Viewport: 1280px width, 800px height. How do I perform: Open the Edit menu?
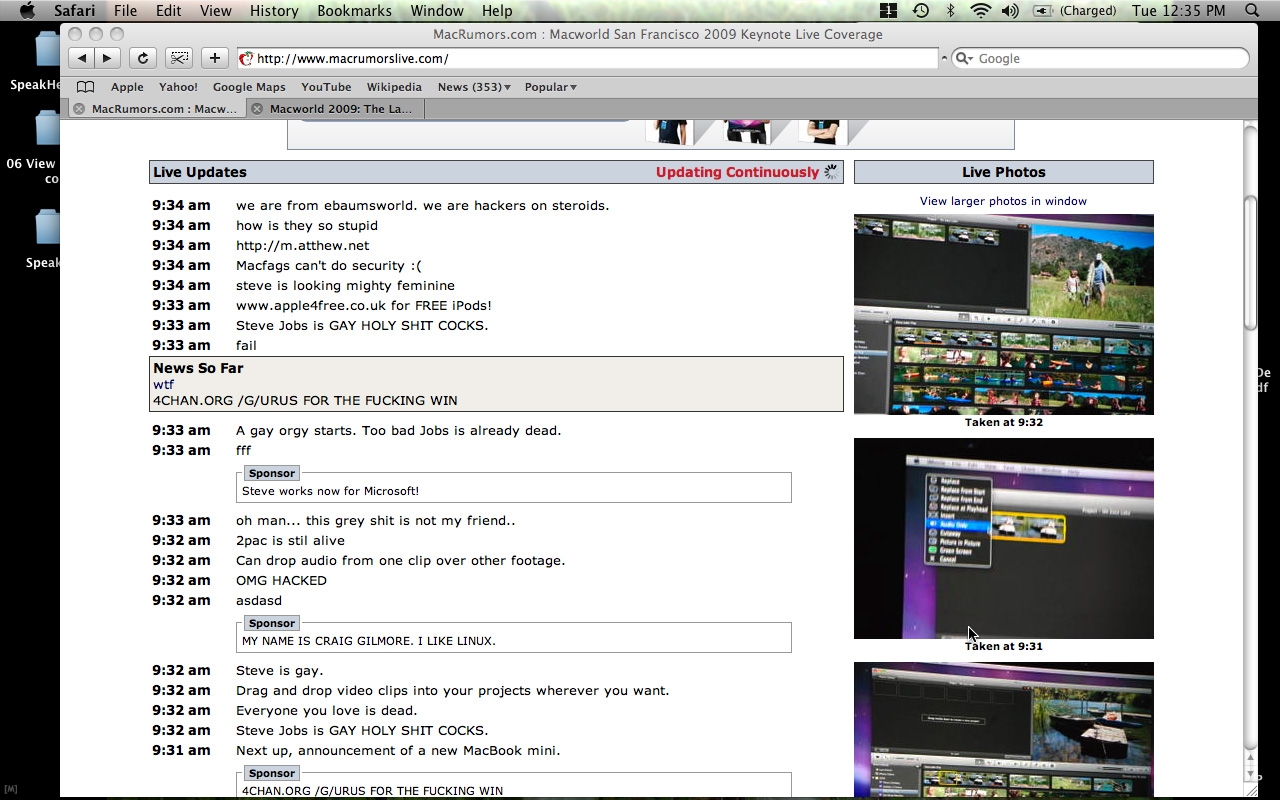[x=168, y=11]
